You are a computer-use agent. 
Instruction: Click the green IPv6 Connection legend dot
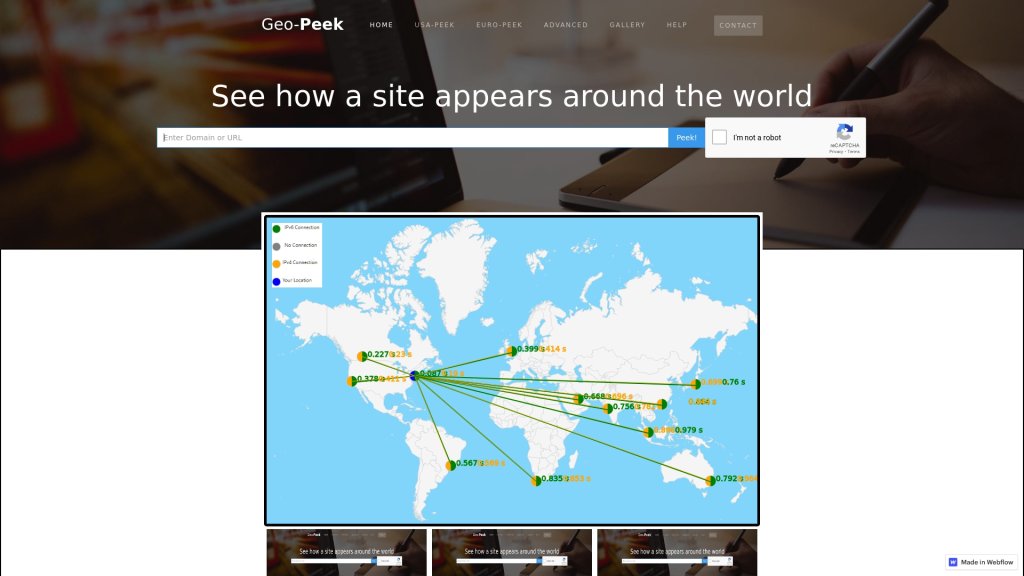(x=276, y=229)
